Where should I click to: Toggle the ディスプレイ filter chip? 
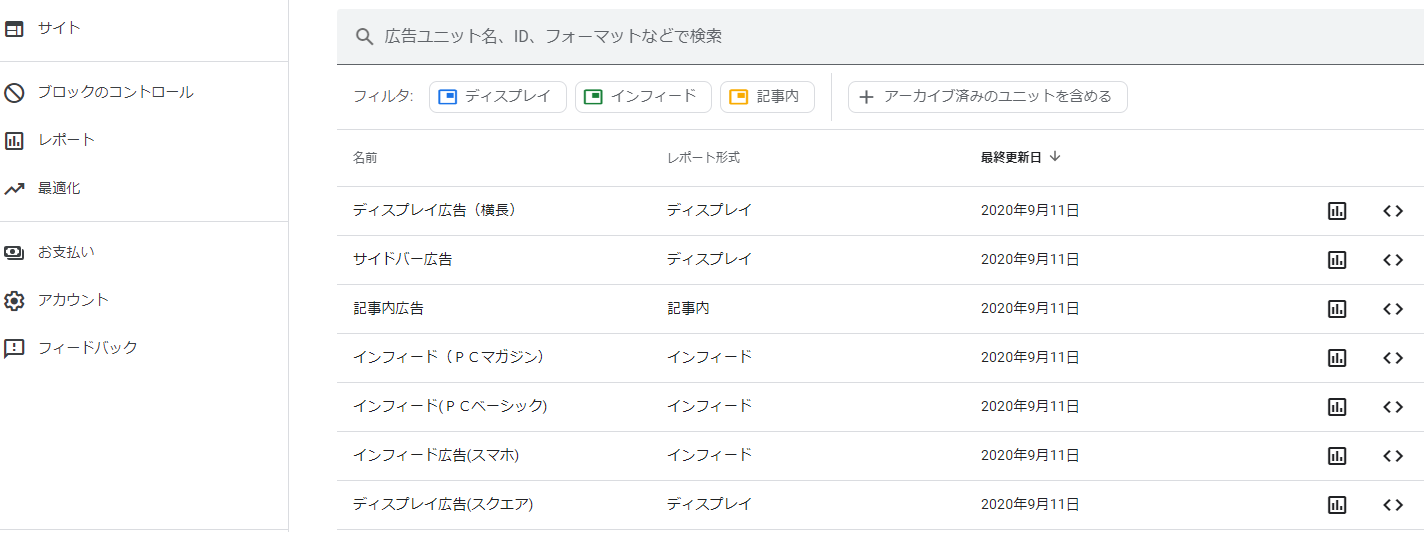coord(497,97)
